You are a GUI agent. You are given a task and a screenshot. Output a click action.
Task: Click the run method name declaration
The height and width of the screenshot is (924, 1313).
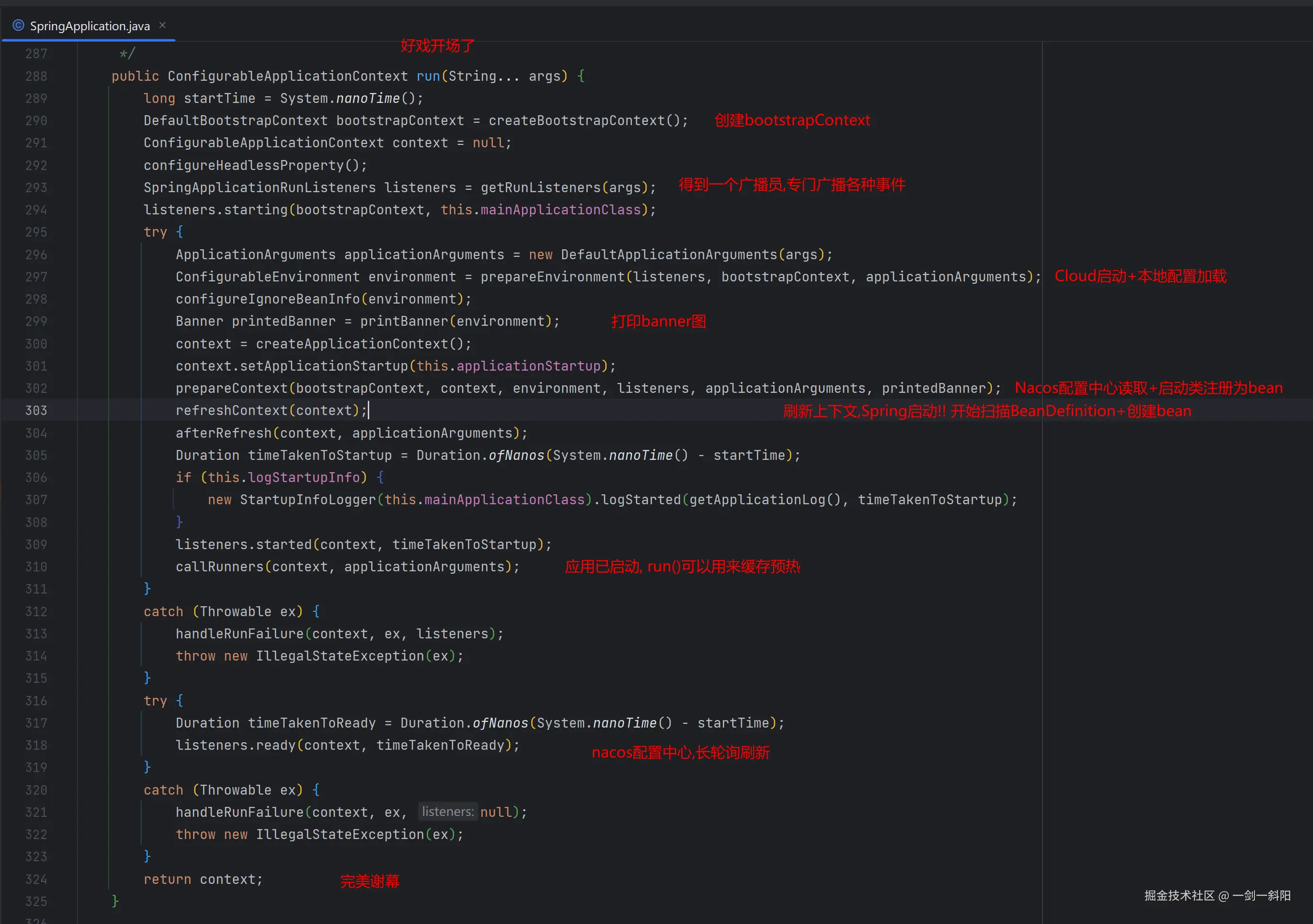[428, 76]
